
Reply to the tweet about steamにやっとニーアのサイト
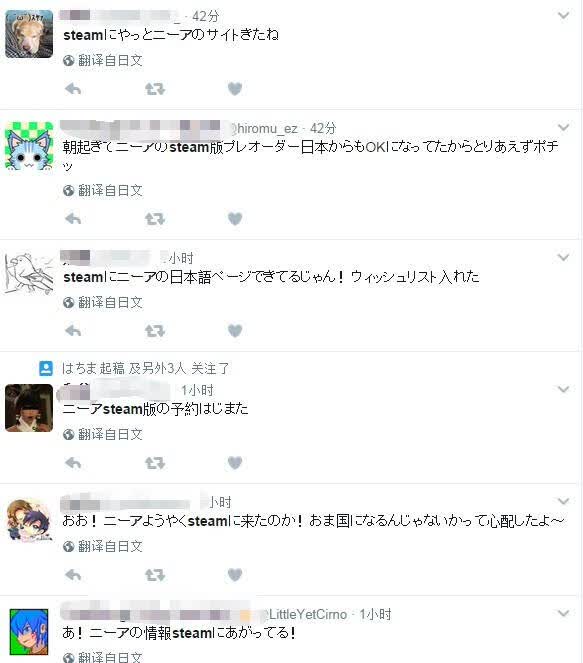(x=73, y=89)
